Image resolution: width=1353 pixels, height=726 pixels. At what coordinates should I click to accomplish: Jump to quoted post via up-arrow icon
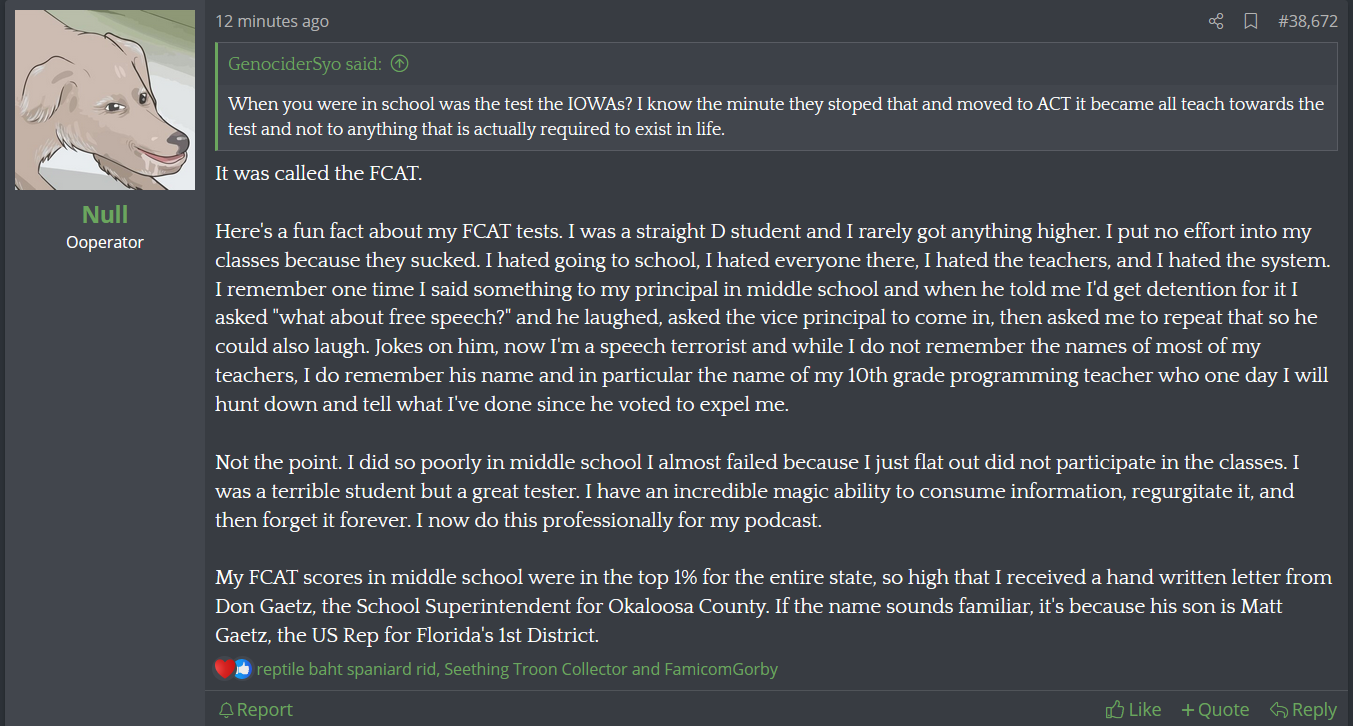coord(399,64)
